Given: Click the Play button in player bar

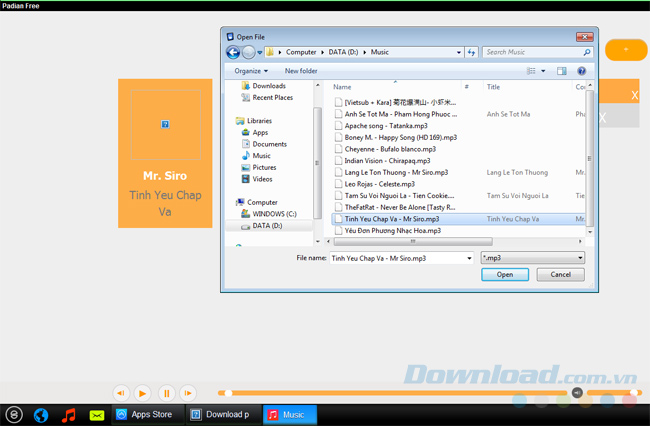Looking at the screenshot, I should coord(143,394).
